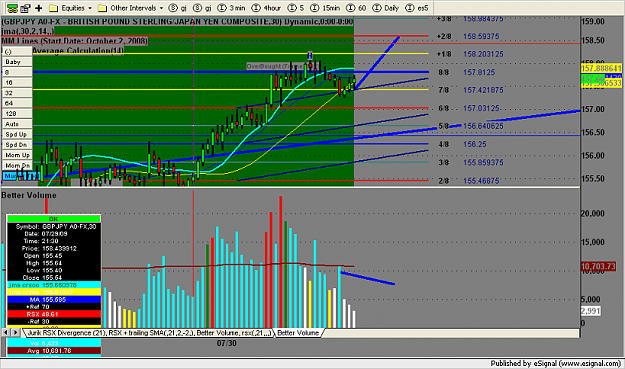Click the Auto frame button

tap(17, 124)
